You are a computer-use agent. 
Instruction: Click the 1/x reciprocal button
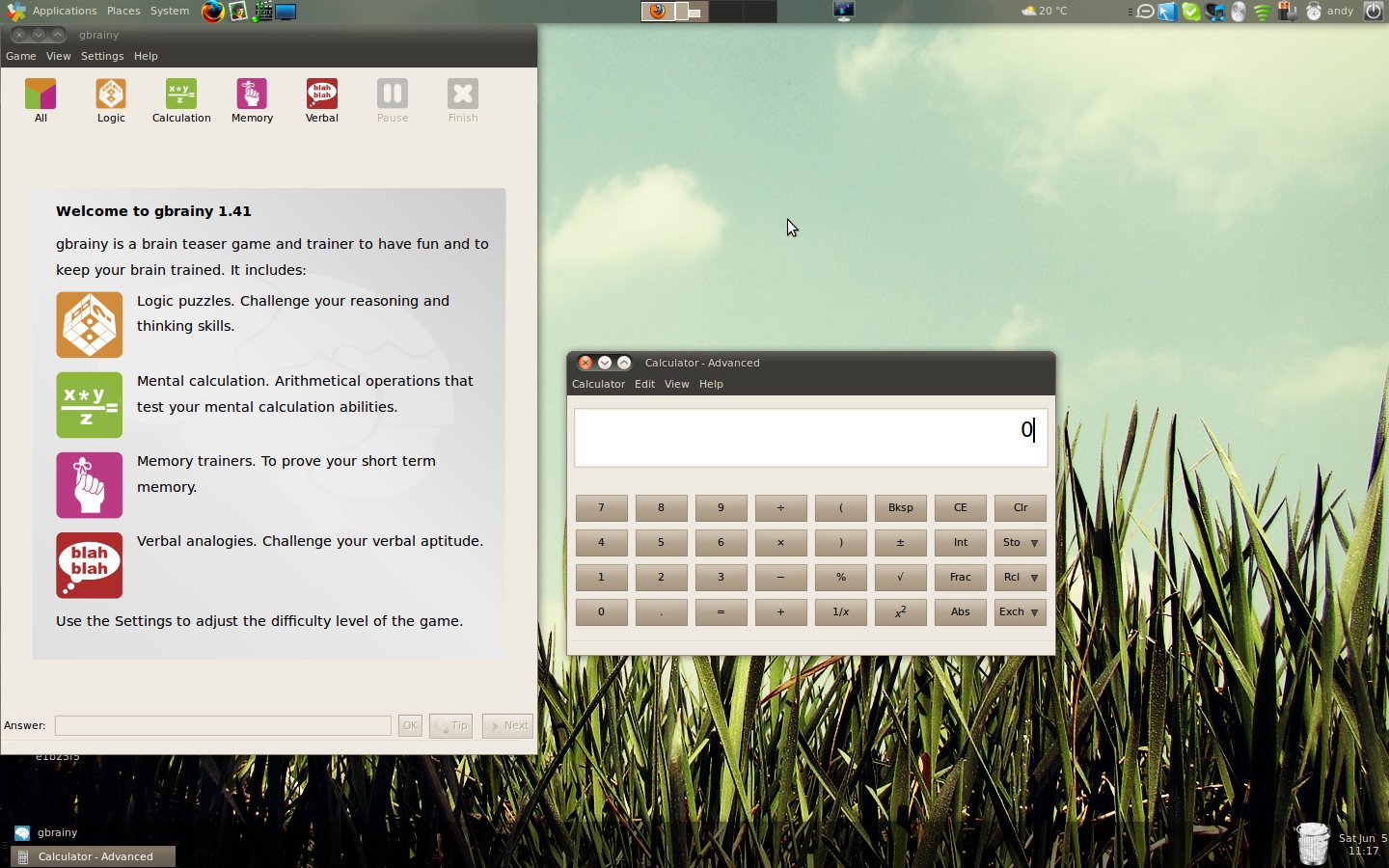[841, 612]
